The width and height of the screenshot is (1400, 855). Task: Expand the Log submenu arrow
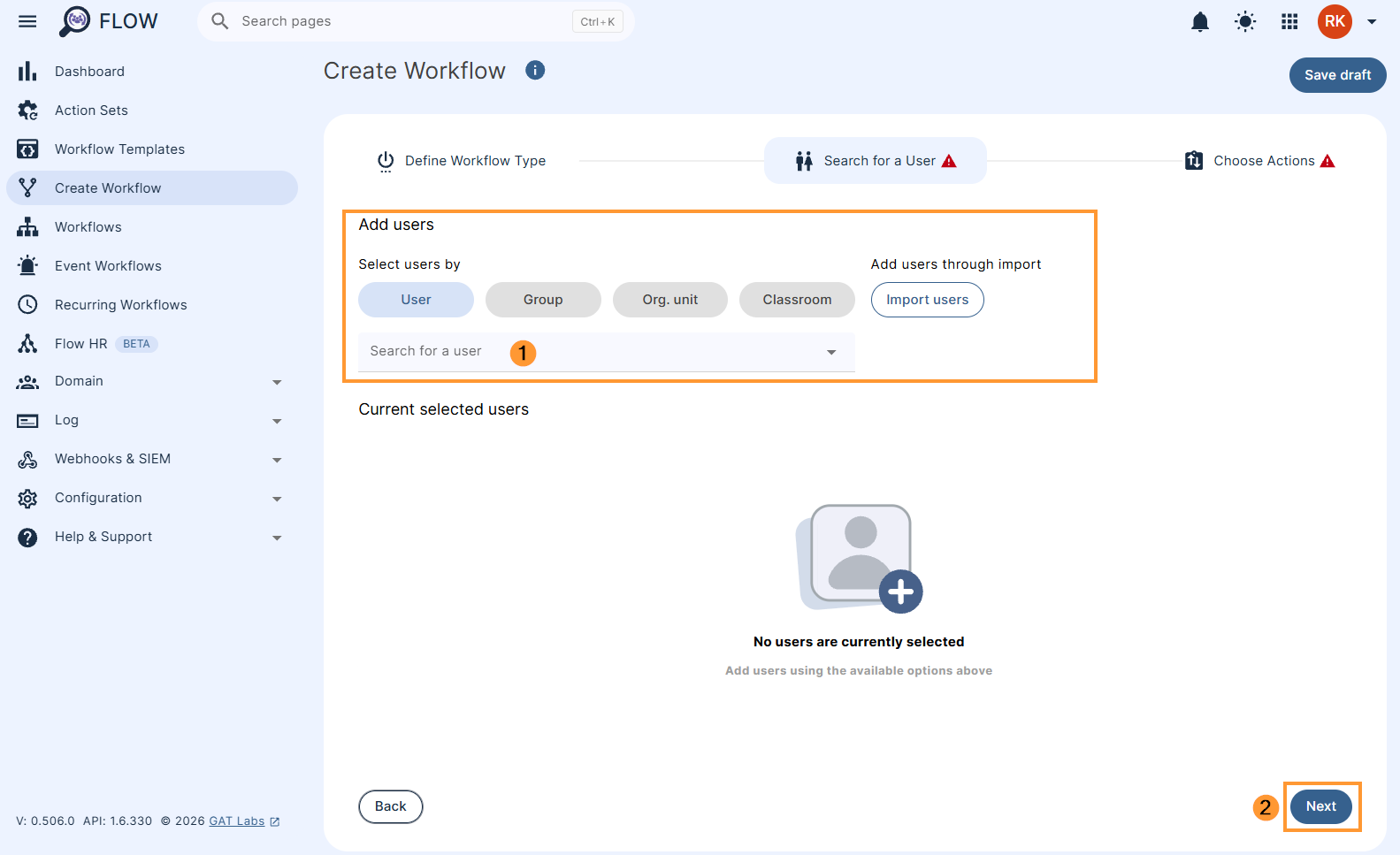click(277, 422)
